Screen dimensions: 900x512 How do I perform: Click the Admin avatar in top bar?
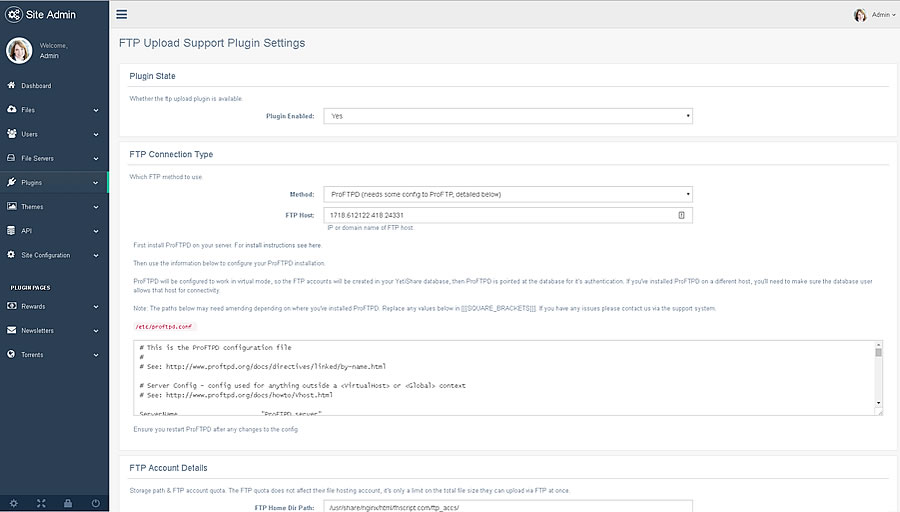pos(860,15)
